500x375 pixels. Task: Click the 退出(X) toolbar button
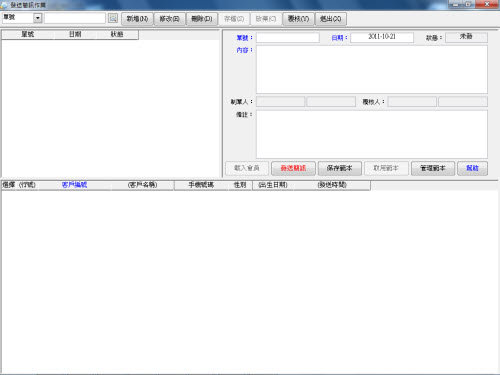pos(331,19)
